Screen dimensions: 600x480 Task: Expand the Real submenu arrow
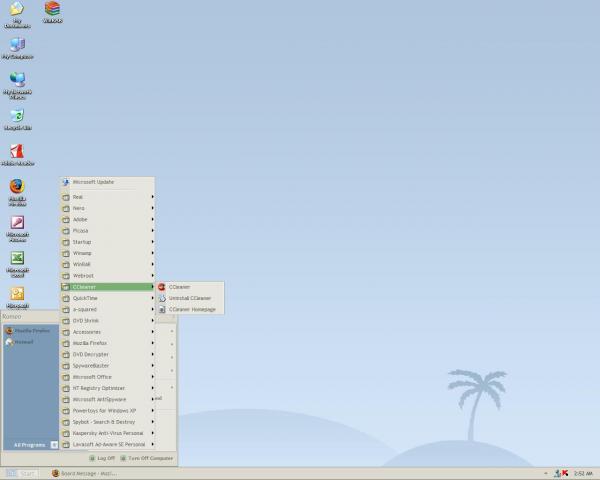pos(152,197)
